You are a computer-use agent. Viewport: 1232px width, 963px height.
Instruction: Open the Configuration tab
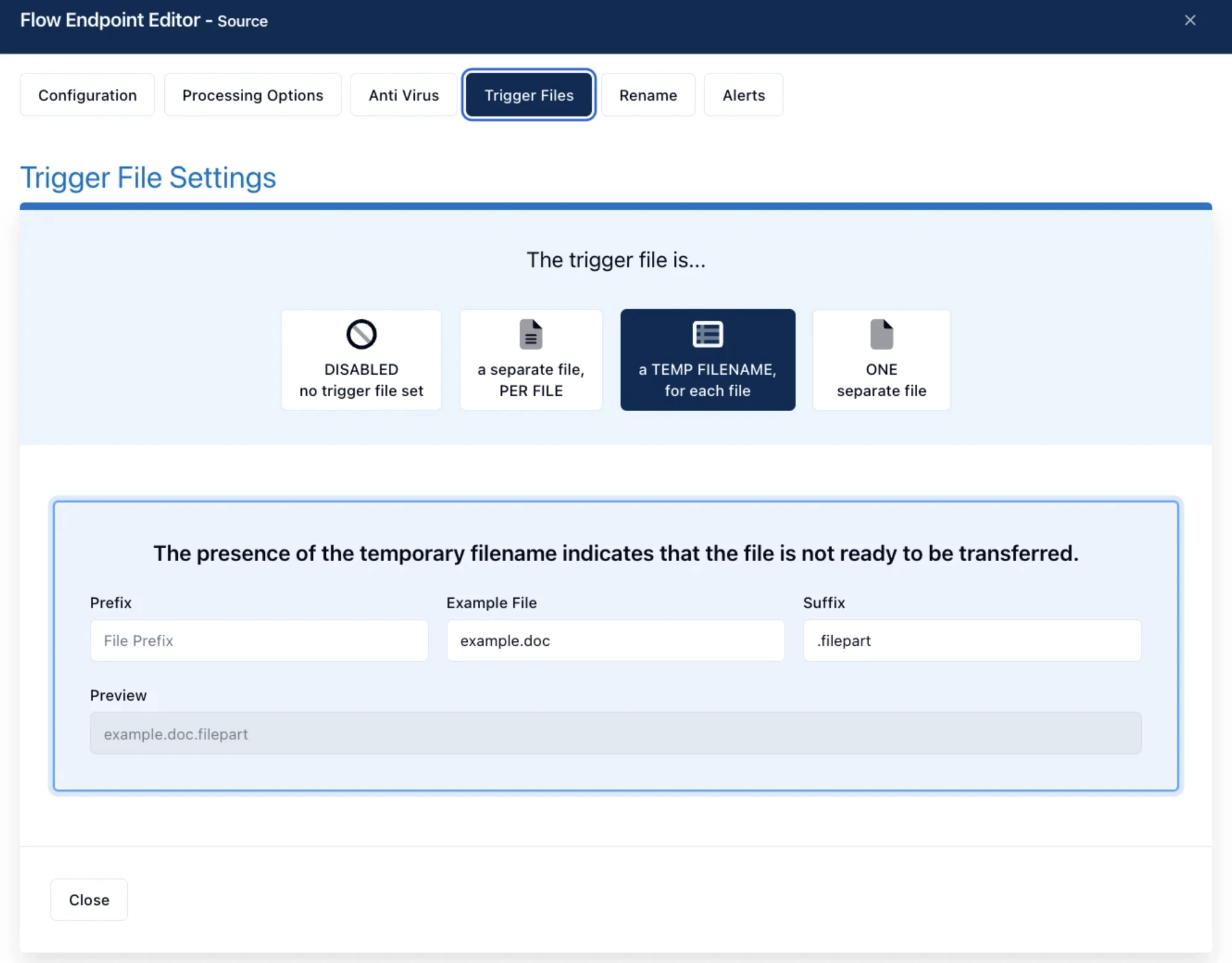[87, 95]
